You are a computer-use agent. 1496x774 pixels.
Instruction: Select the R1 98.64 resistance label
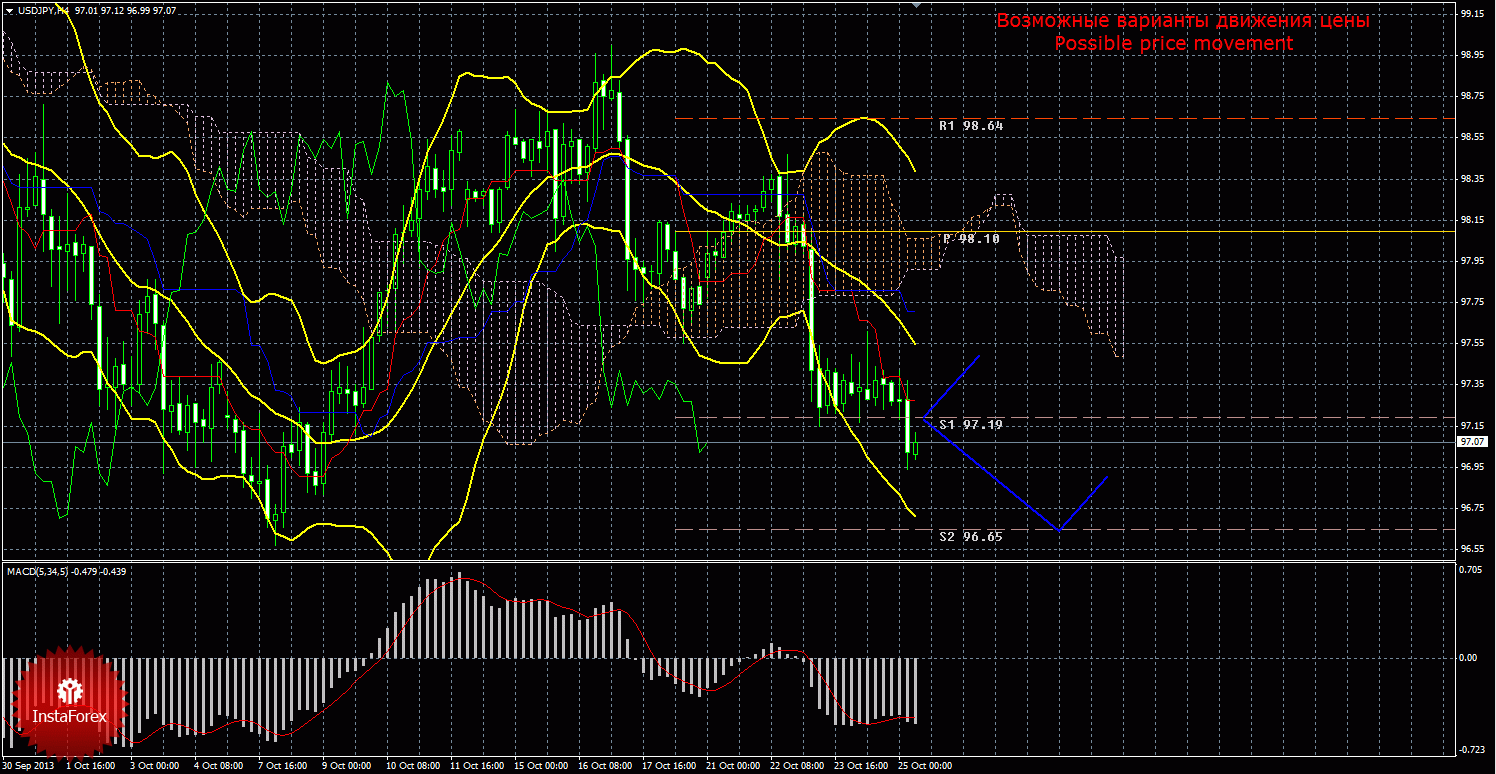970,126
